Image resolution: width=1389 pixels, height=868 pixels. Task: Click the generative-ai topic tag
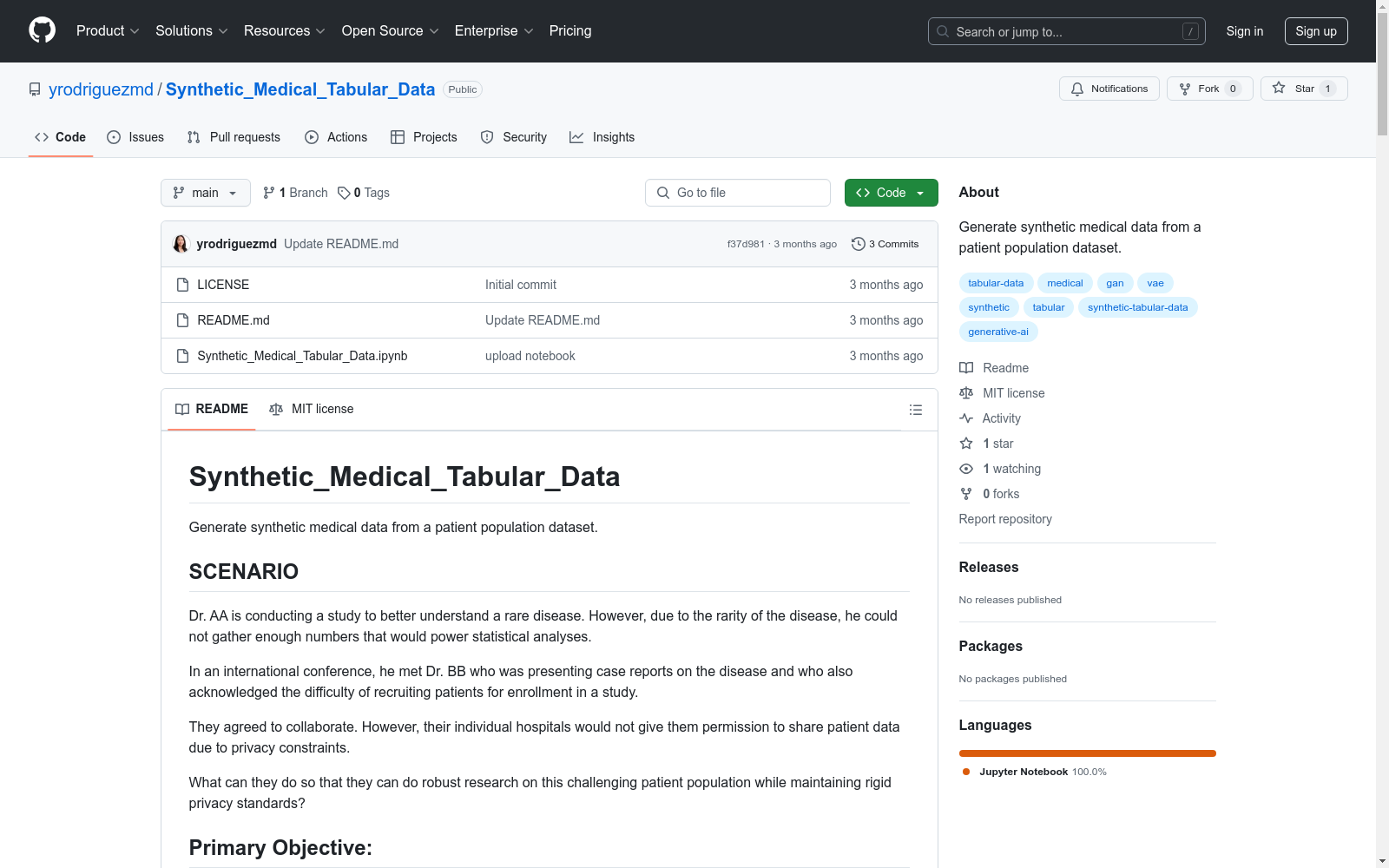coord(998,332)
